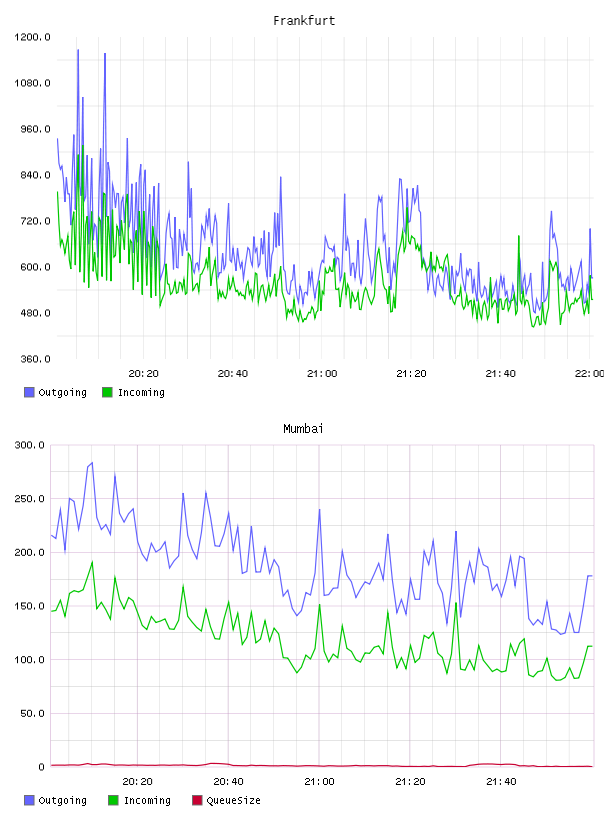608x816 pixels.
Task: Click the 1080.0 y-axis label in Frankfurt chart
Action: click(x=32, y=83)
